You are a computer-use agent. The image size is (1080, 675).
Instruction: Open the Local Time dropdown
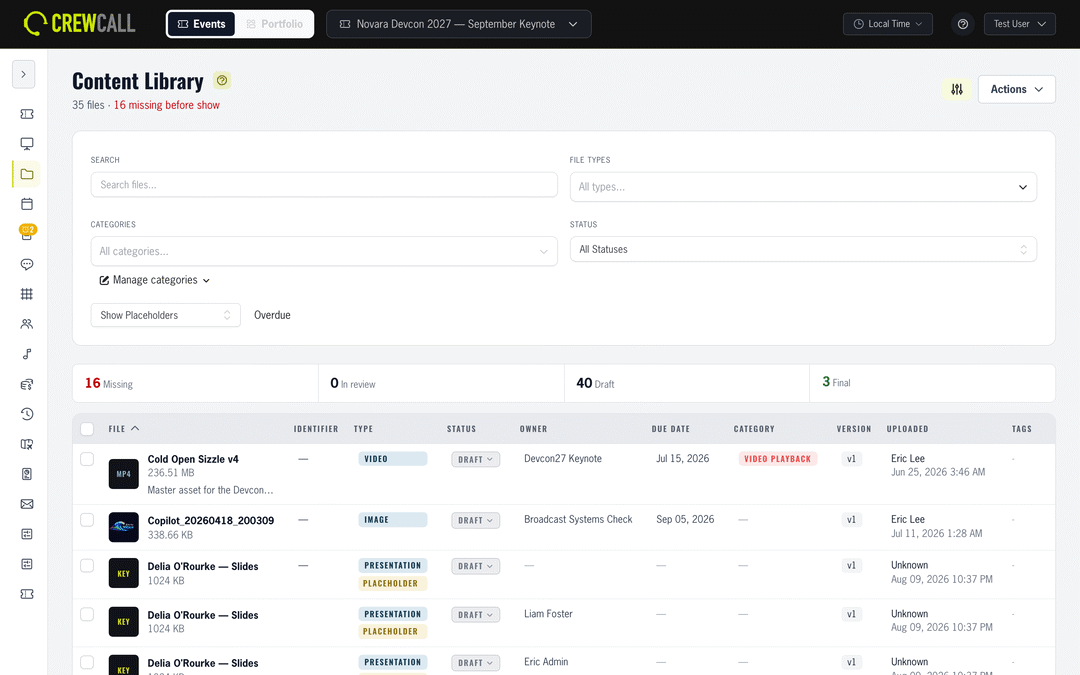(888, 24)
